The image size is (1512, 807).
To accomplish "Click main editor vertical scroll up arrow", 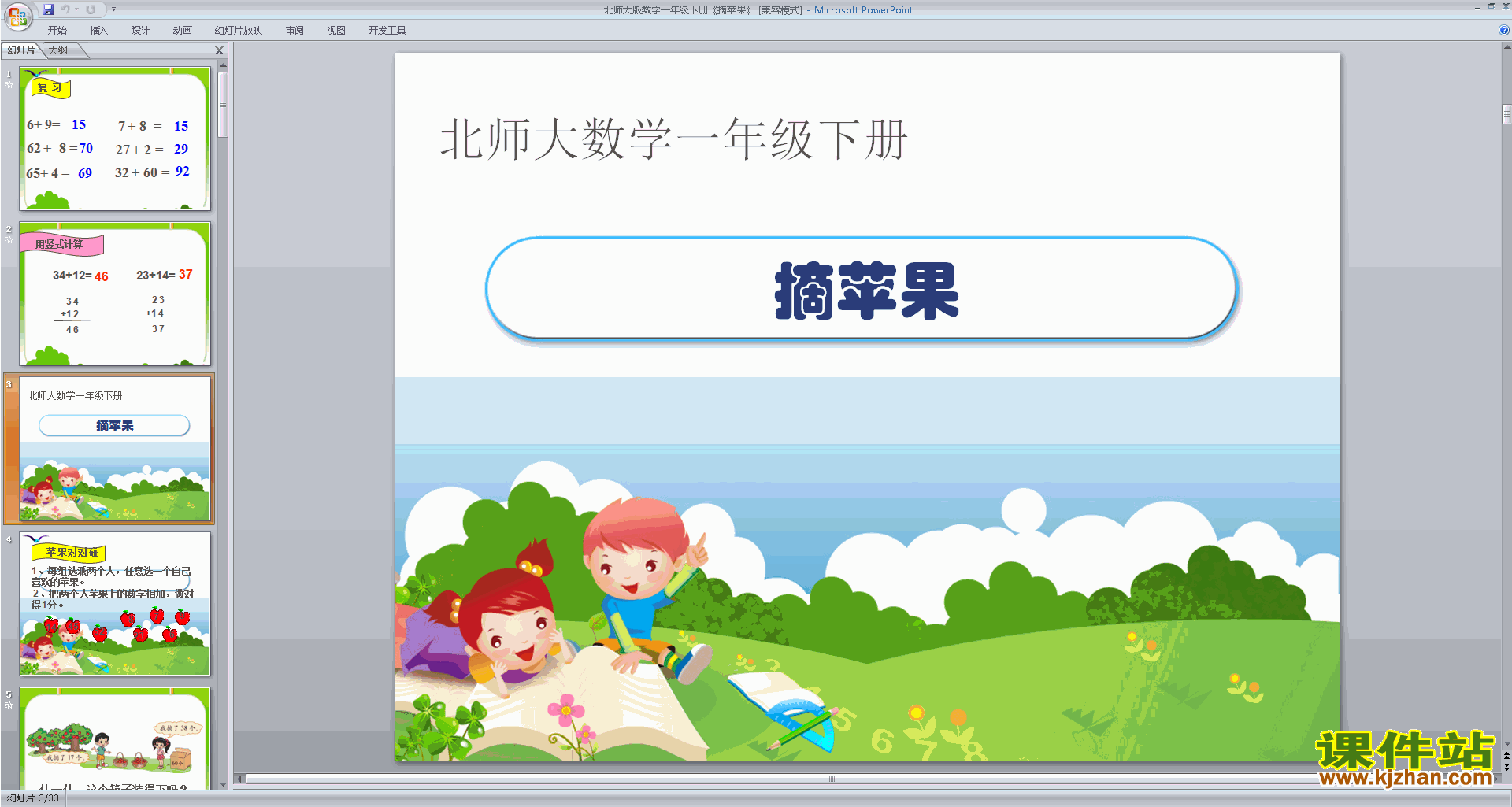I will tap(1506, 47).
